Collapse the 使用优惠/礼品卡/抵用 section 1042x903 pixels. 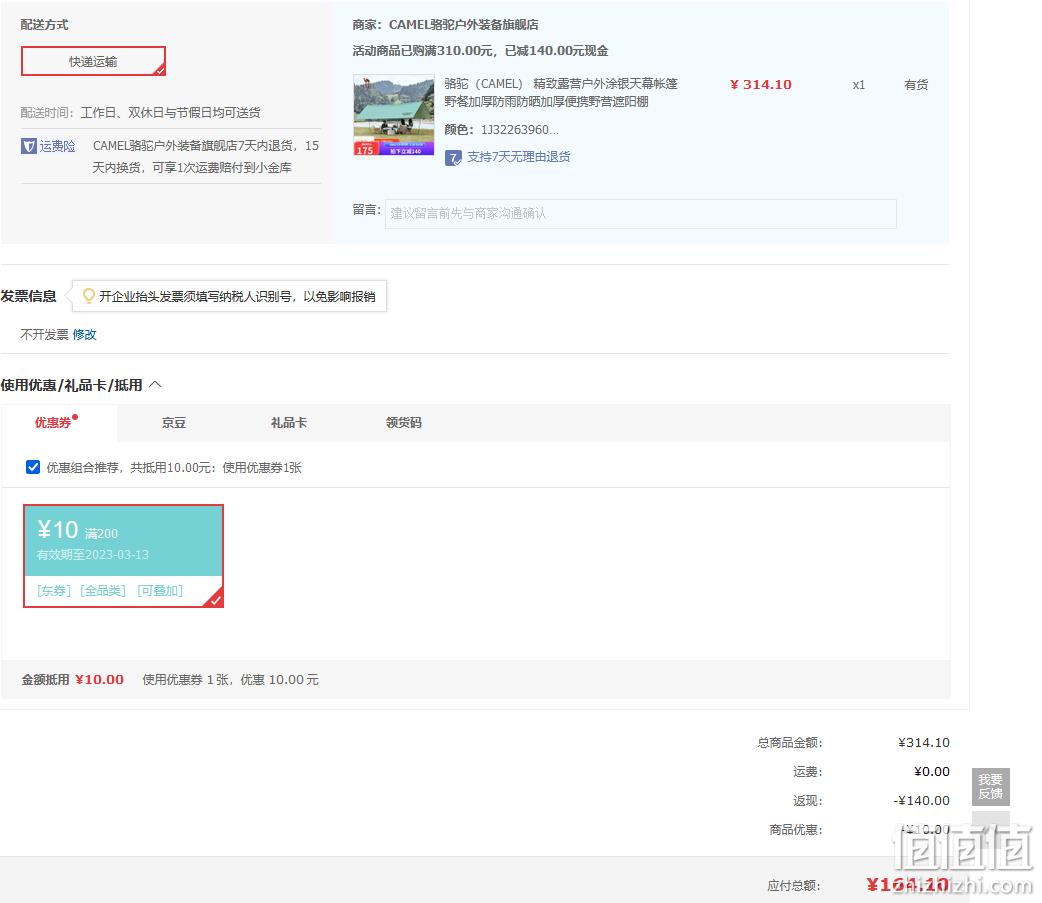tap(156, 385)
